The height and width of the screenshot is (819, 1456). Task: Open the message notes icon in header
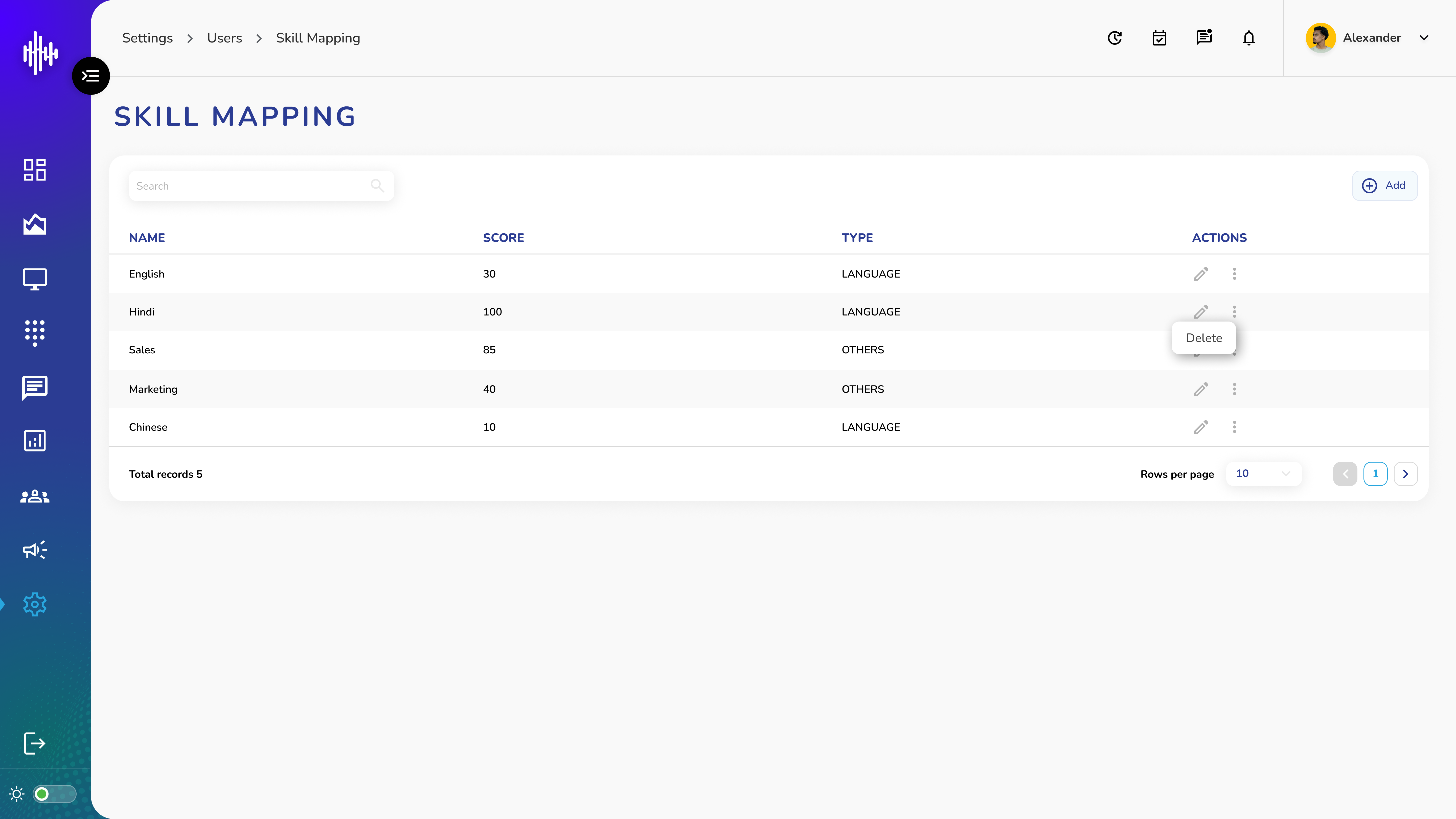point(1204,37)
